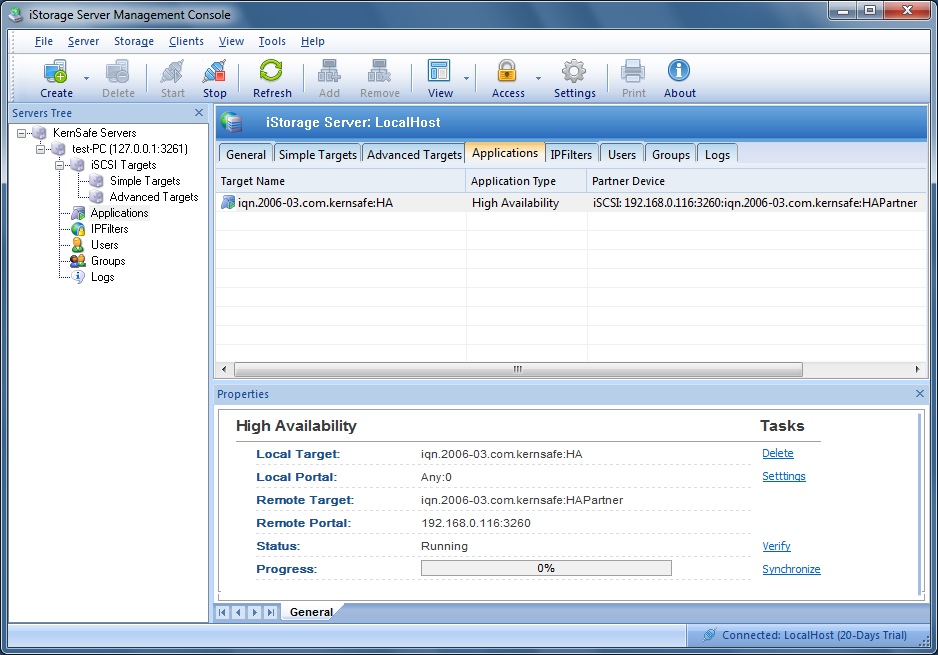Screen dimensions: 938x655
Task: Open Settings from the toolbar gear
Action: [x=574, y=71]
